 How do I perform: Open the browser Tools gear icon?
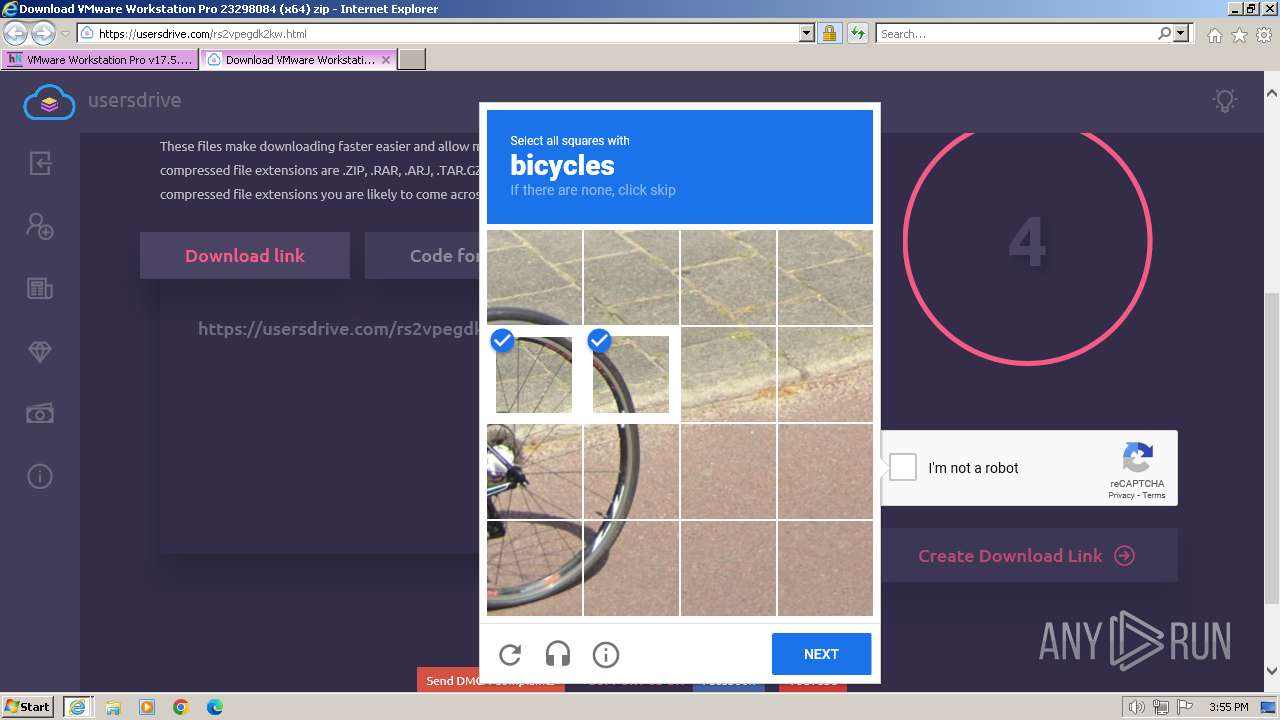pyautogui.click(x=1264, y=35)
